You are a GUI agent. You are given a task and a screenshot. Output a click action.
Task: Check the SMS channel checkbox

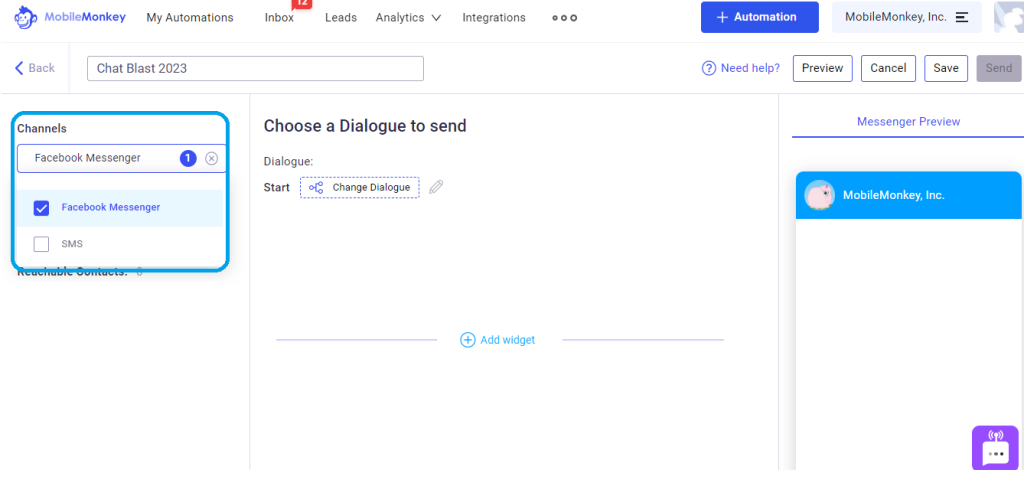point(41,244)
